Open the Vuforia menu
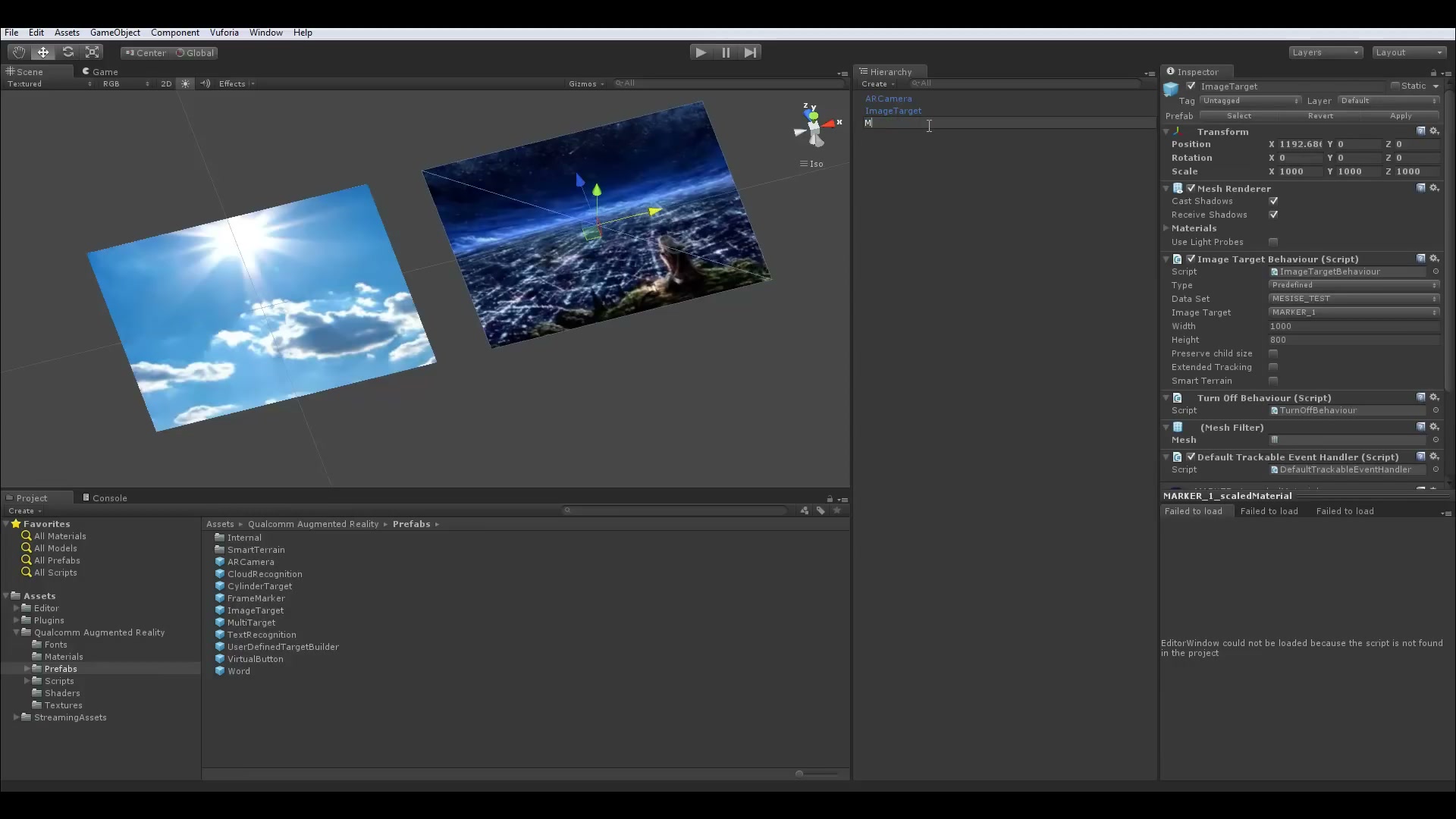Viewport: 1456px width, 819px height. (224, 33)
